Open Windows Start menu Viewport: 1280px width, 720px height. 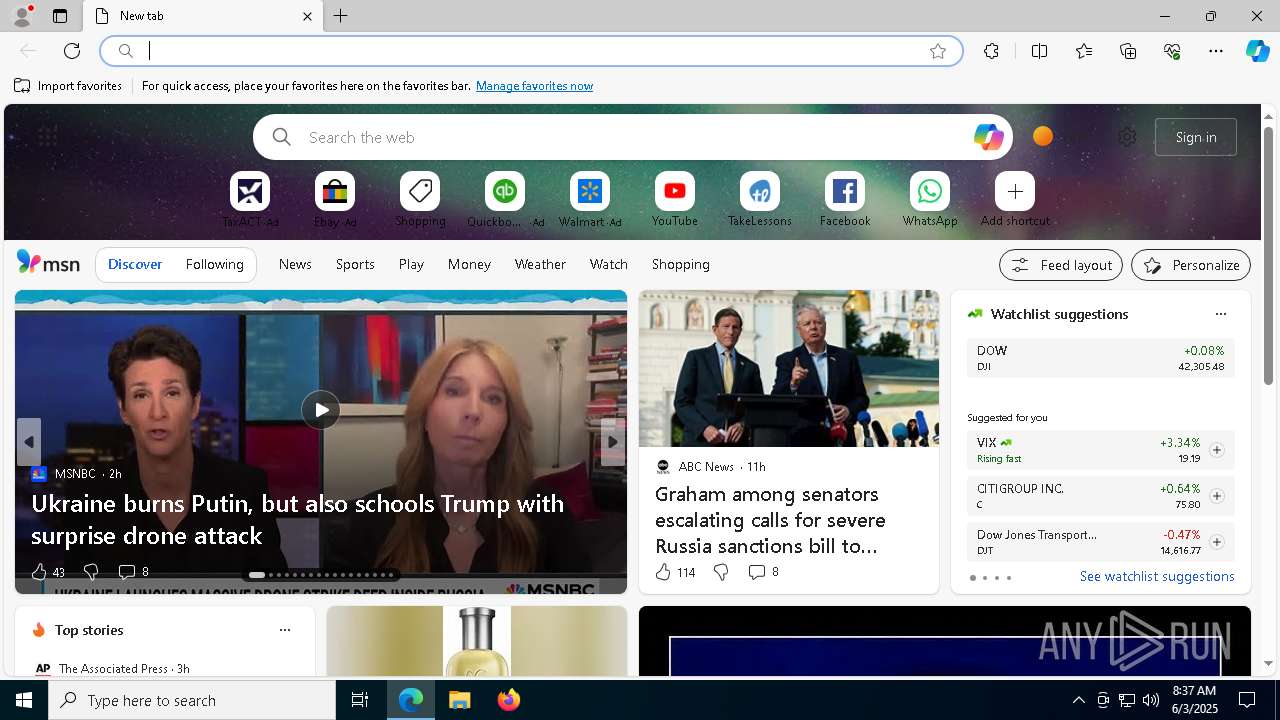tap(24, 700)
